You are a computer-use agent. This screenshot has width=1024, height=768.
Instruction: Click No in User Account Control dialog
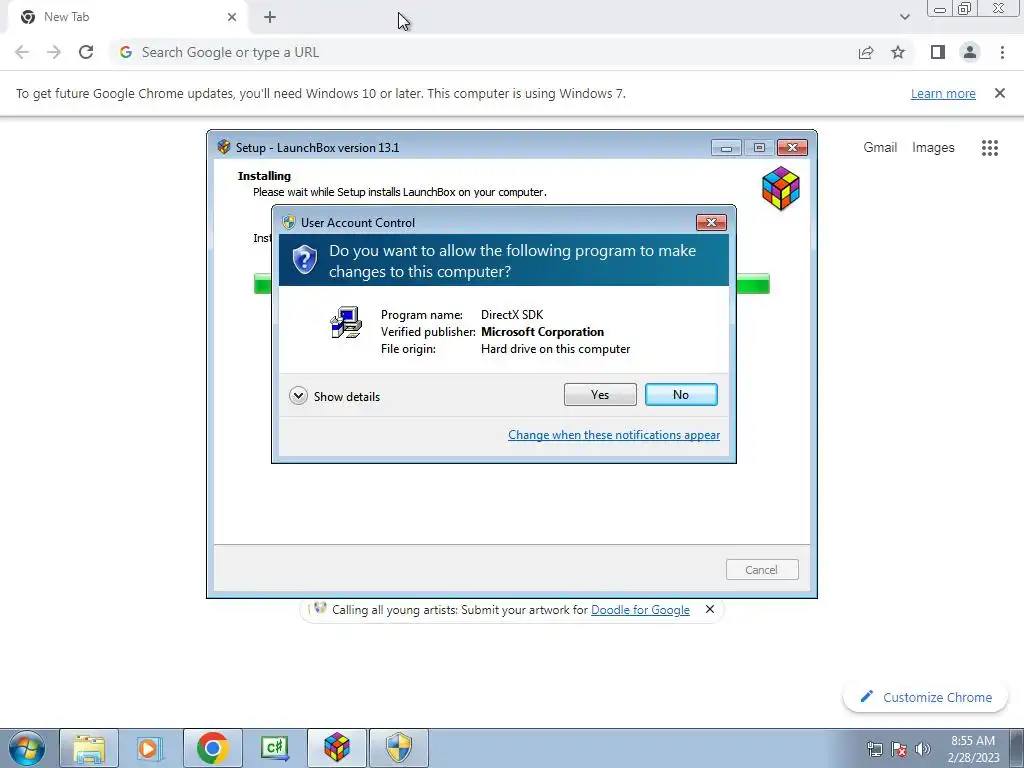680,394
